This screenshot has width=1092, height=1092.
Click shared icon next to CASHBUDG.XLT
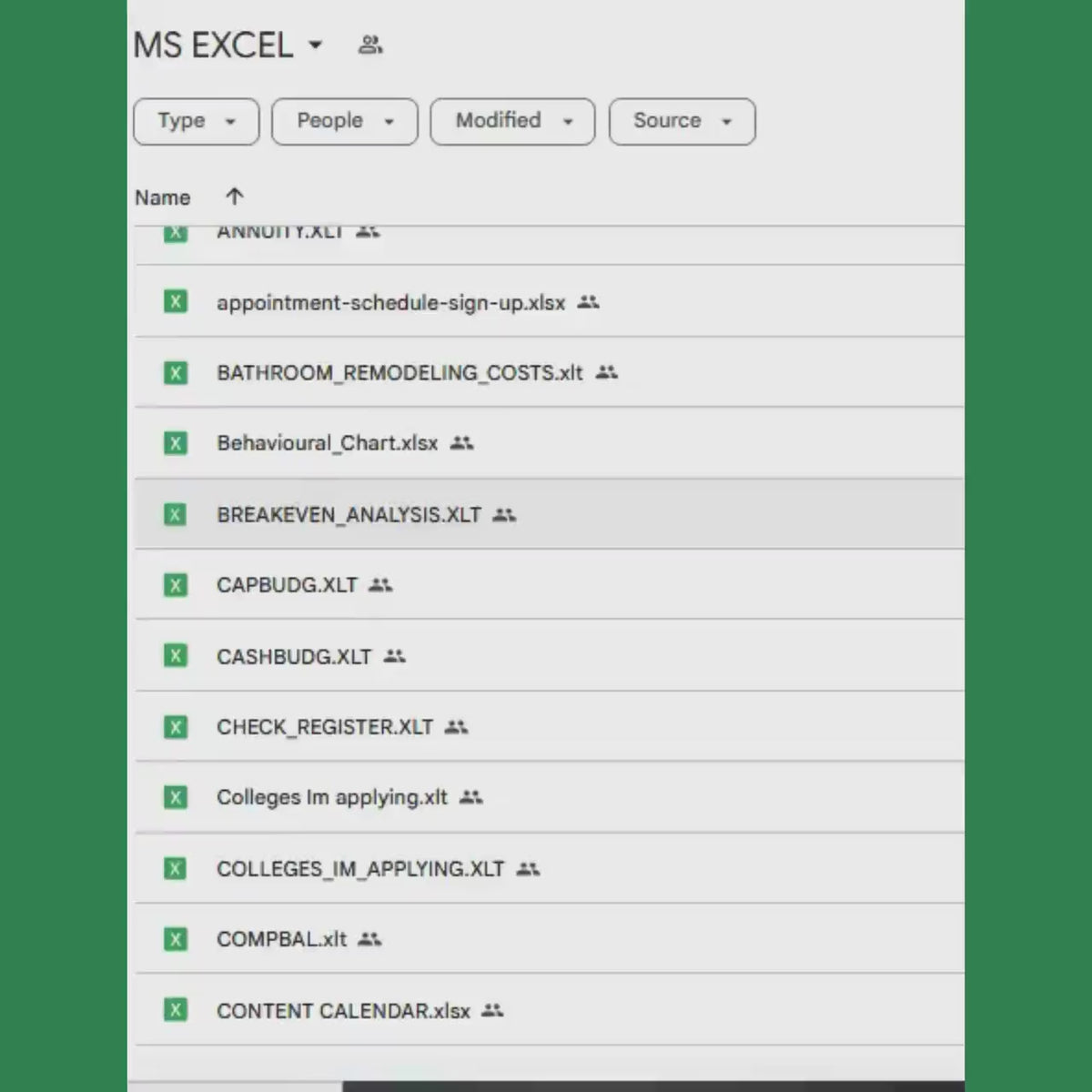pos(394,656)
